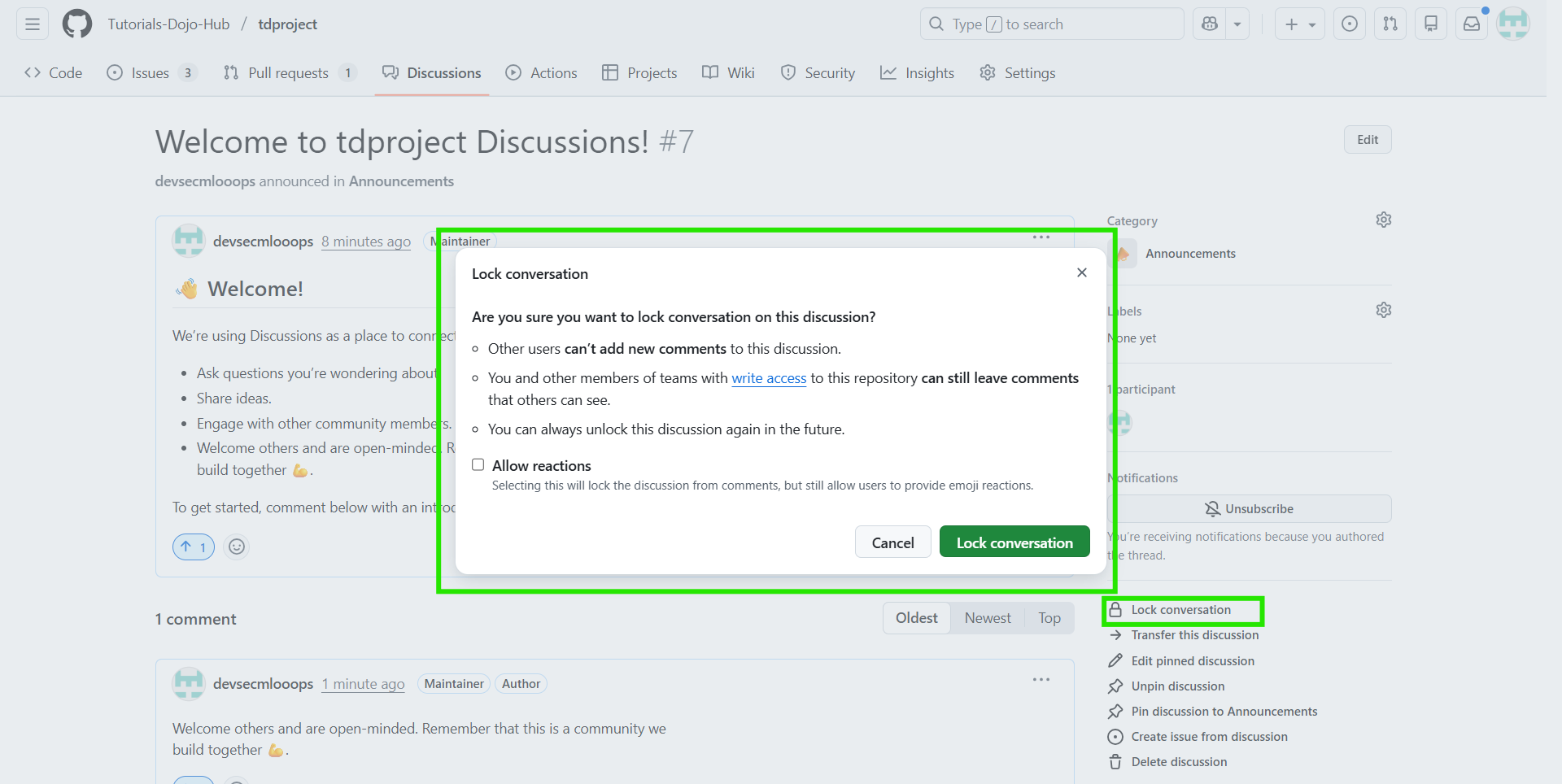1562x784 pixels.
Task: Click the Create issue from discussion icon
Action: click(1116, 737)
